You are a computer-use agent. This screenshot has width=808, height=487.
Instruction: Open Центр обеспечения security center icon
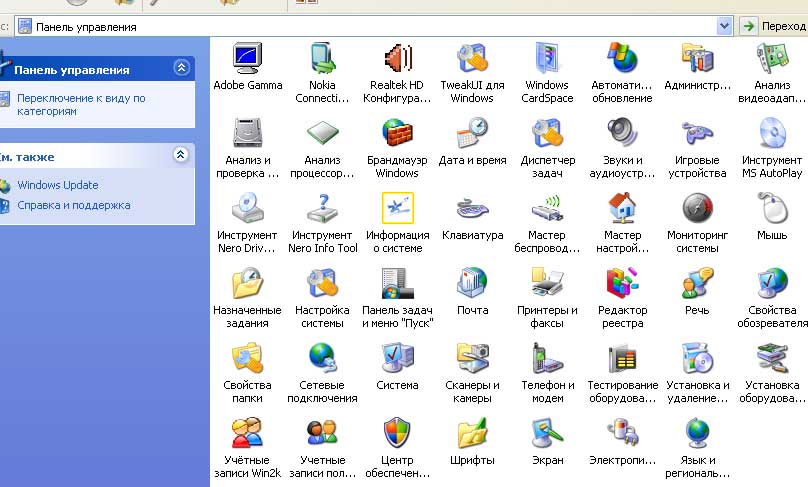pyautogui.click(x=397, y=434)
